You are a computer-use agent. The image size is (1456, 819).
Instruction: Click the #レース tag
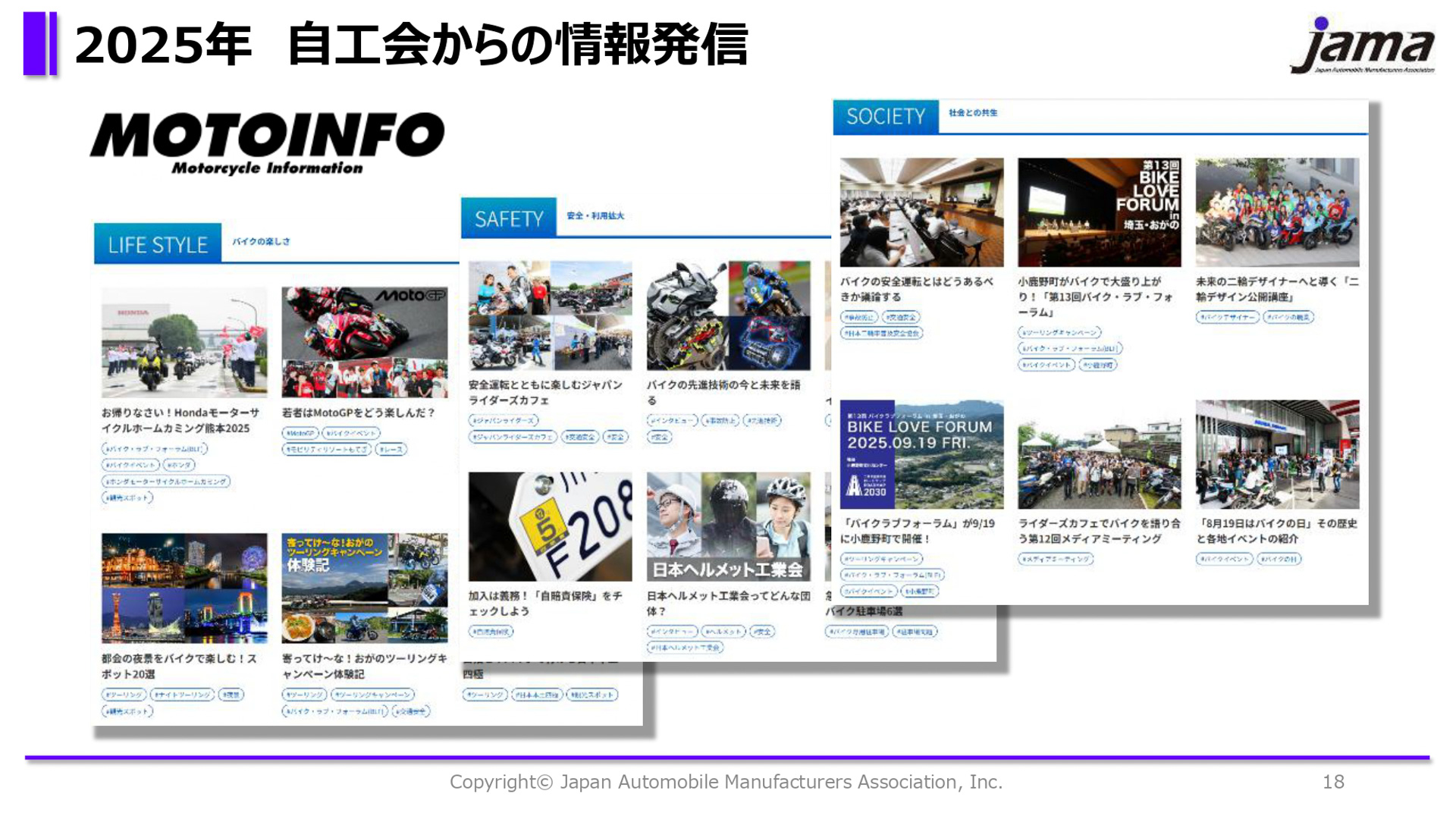tap(391, 449)
